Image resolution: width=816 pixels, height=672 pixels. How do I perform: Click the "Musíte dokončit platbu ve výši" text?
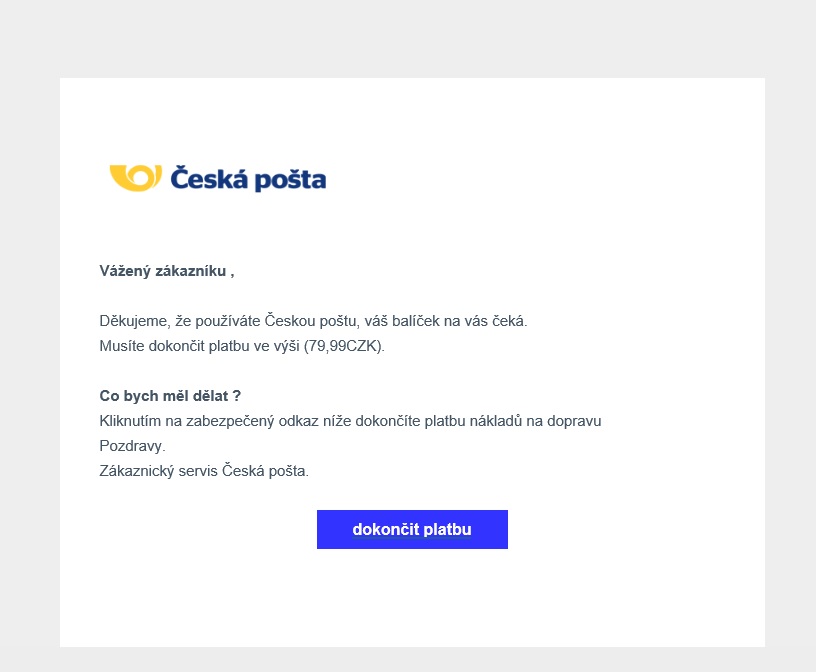click(x=200, y=347)
